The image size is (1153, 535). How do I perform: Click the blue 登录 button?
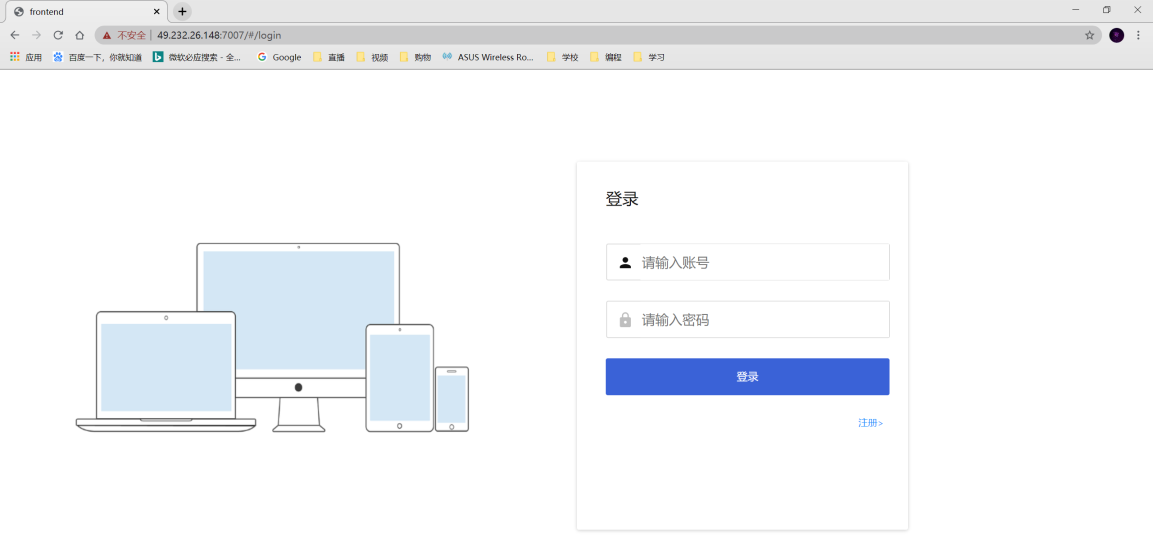747,376
